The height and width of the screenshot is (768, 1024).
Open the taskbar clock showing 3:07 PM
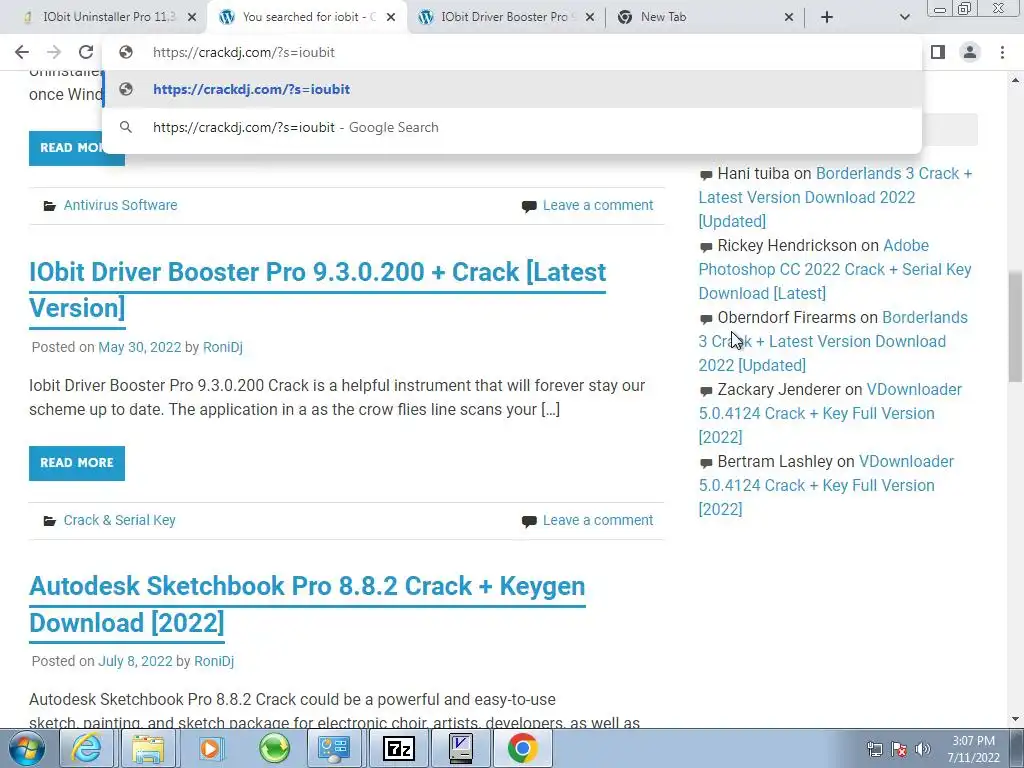coord(973,749)
